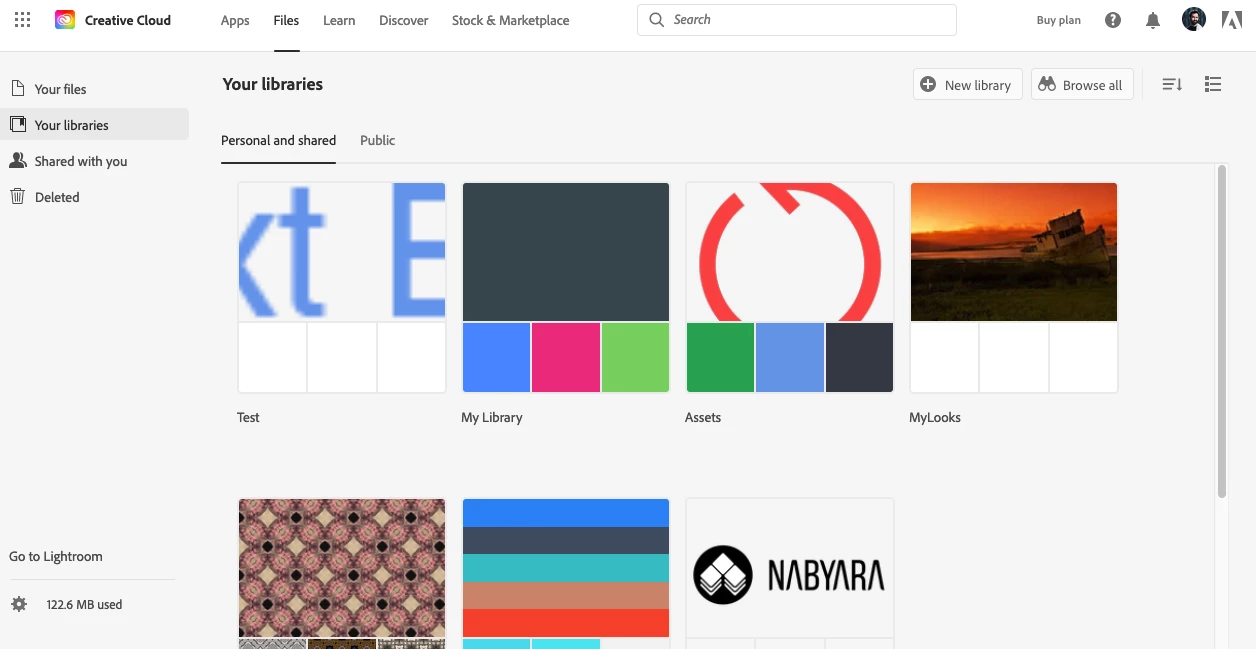
Task: Open the floral pattern library thumbnail
Action: tap(342, 568)
